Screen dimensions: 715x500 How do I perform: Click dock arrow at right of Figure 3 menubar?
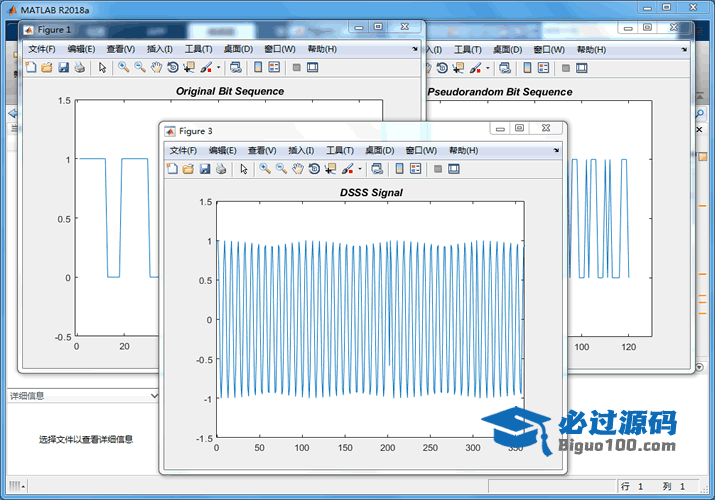(556, 150)
